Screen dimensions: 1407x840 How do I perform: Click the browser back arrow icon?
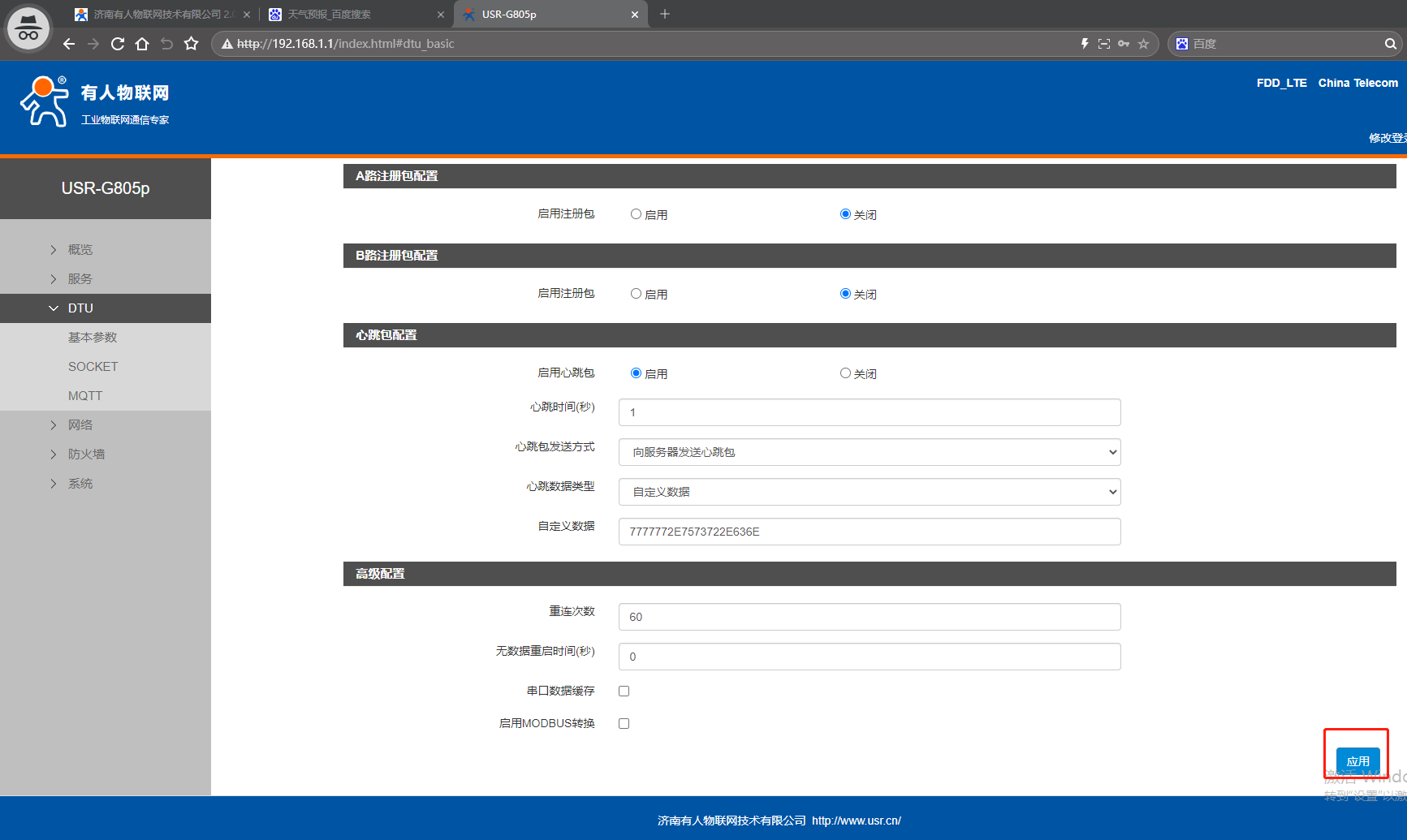pyautogui.click(x=69, y=44)
